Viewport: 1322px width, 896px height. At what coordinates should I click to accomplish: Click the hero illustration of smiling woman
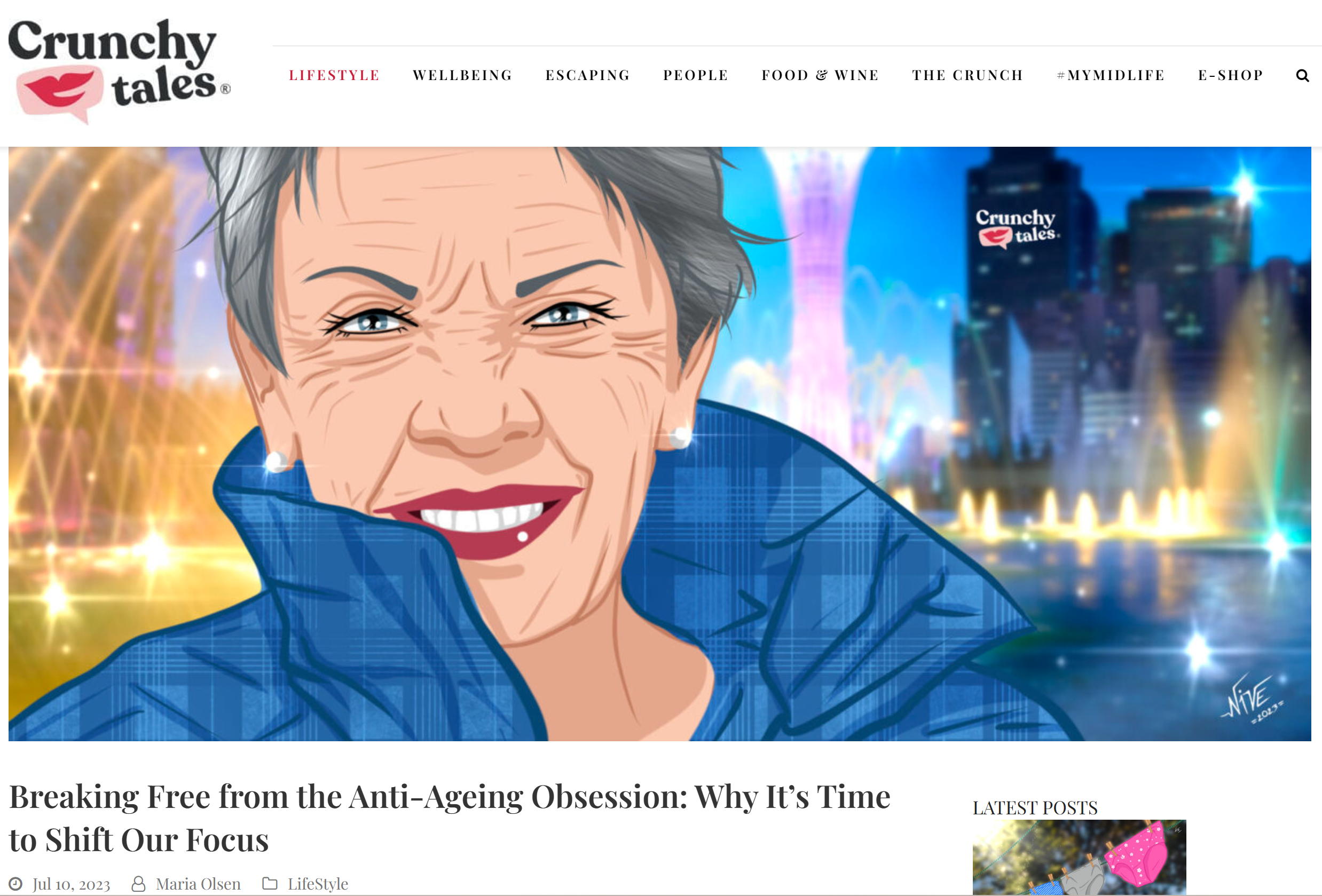(x=660, y=443)
